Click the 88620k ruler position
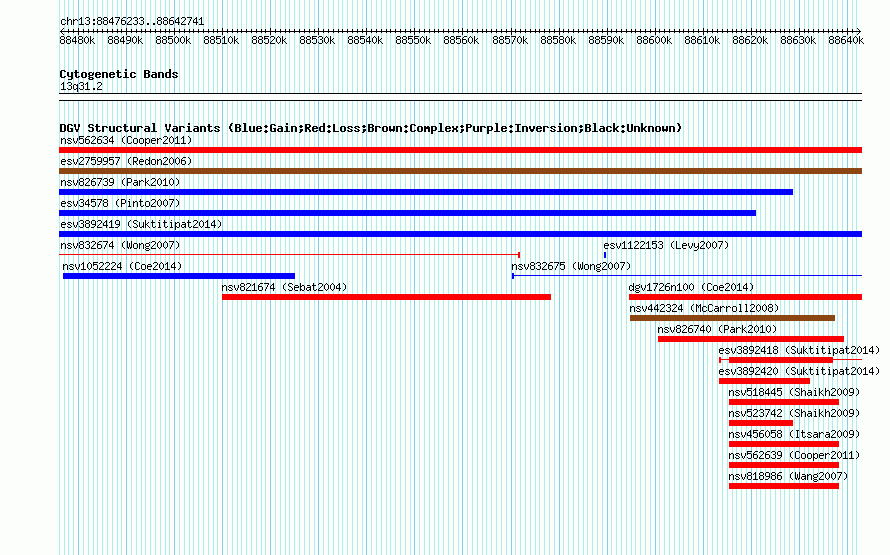 750,40
